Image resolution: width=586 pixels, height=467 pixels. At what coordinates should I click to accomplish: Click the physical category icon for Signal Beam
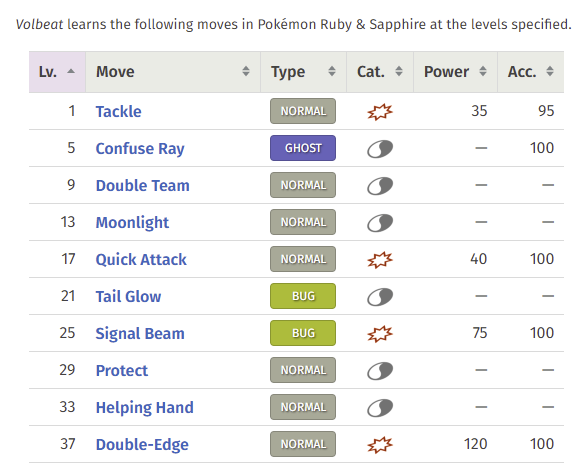380,333
